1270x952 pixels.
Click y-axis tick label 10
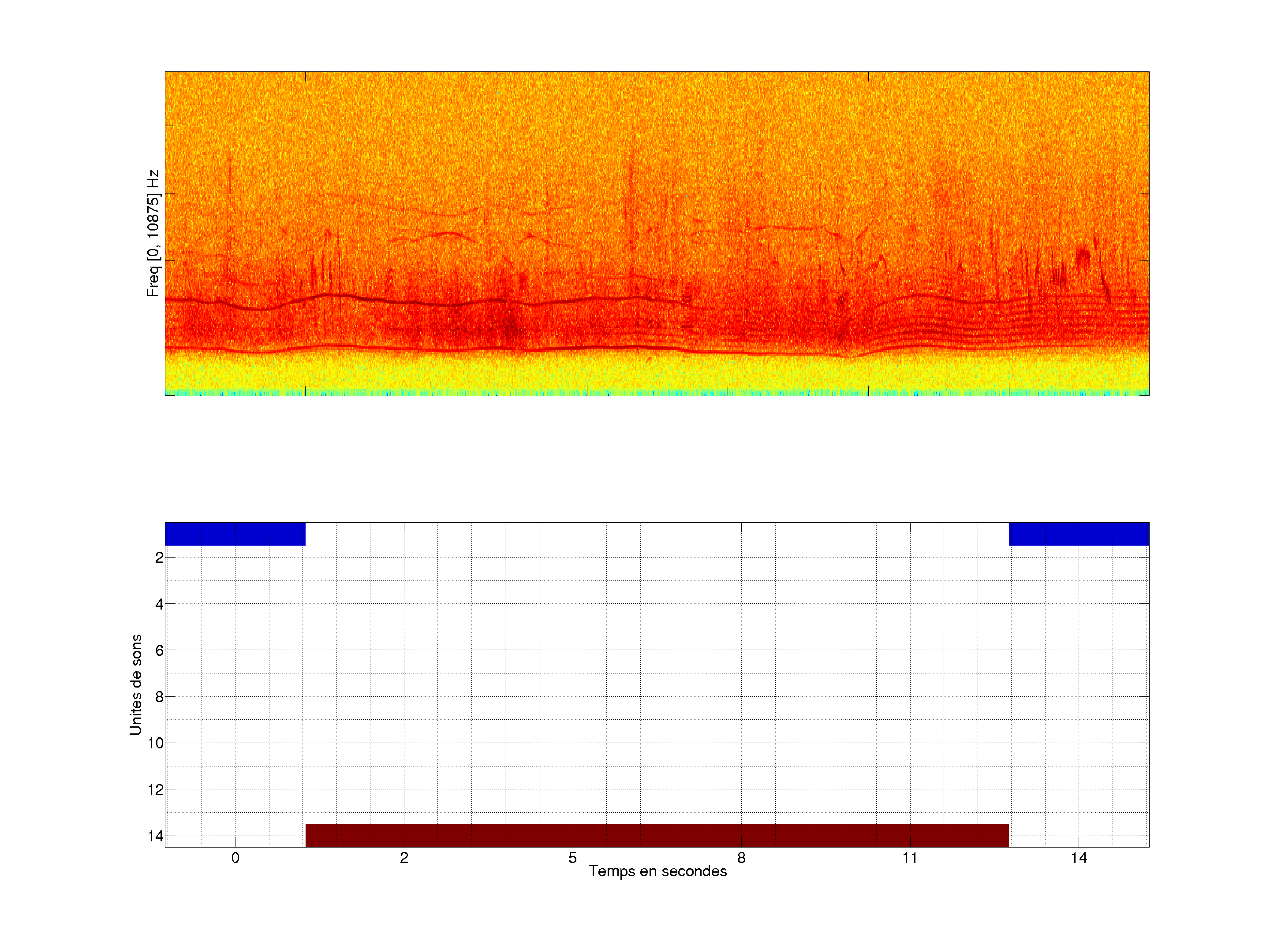point(156,743)
